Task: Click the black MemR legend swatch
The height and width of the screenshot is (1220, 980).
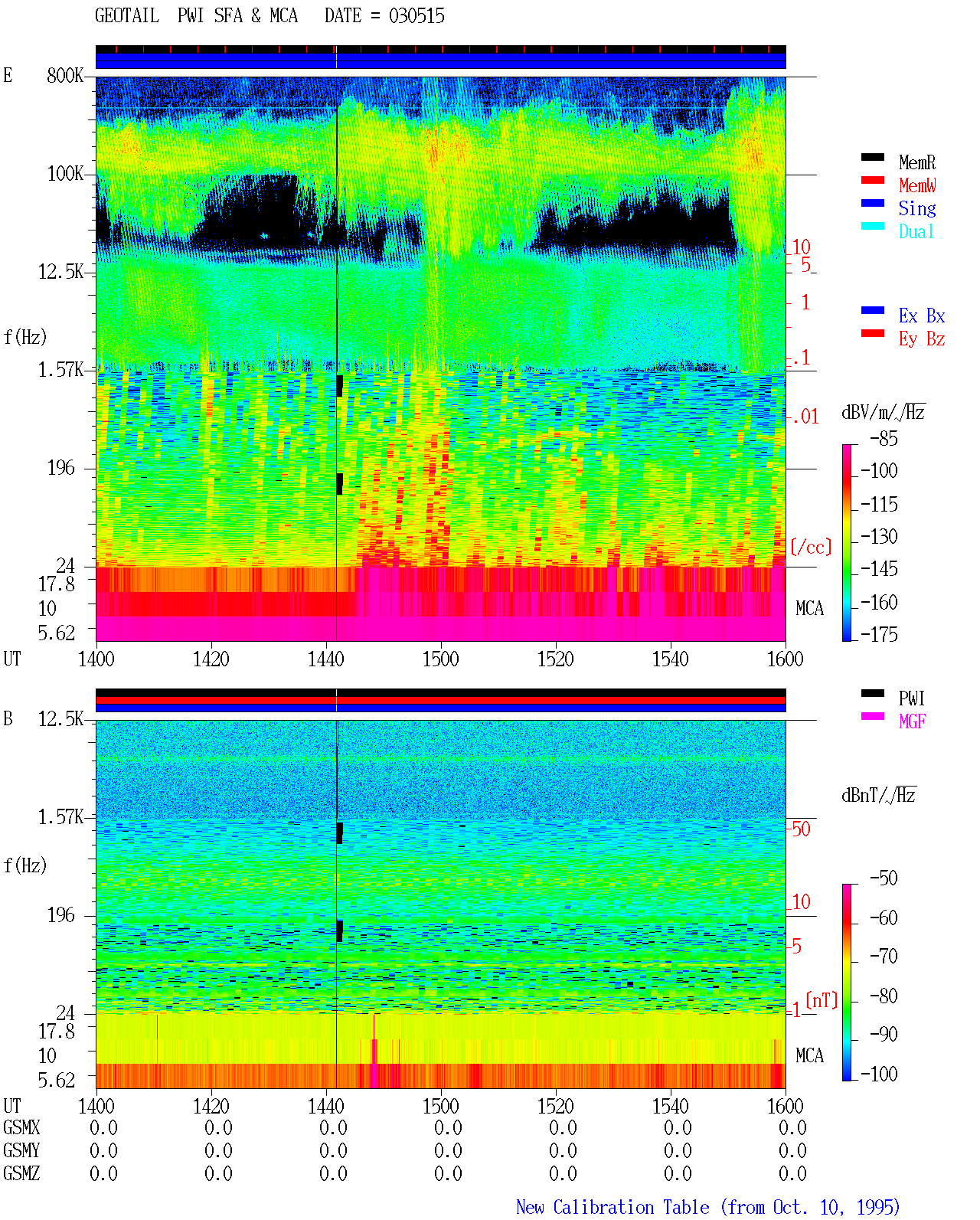Action: click(873, 157)
